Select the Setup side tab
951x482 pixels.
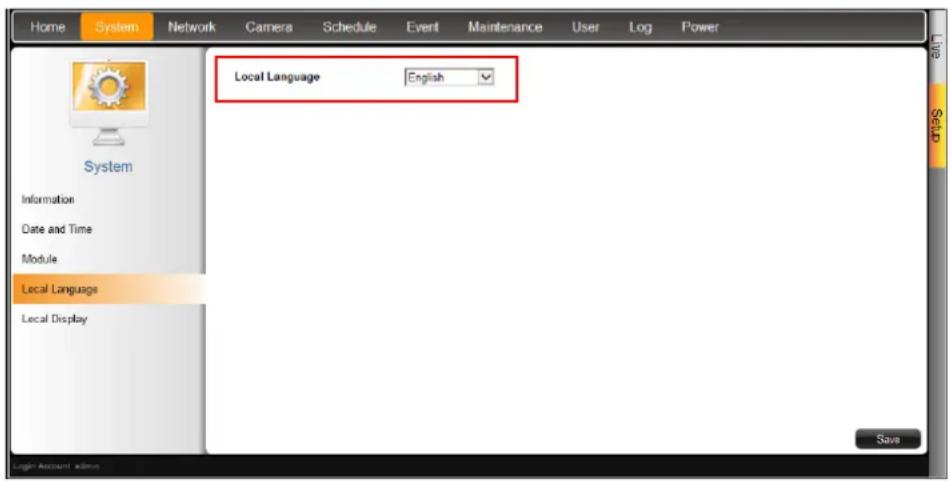coord(938,126)
